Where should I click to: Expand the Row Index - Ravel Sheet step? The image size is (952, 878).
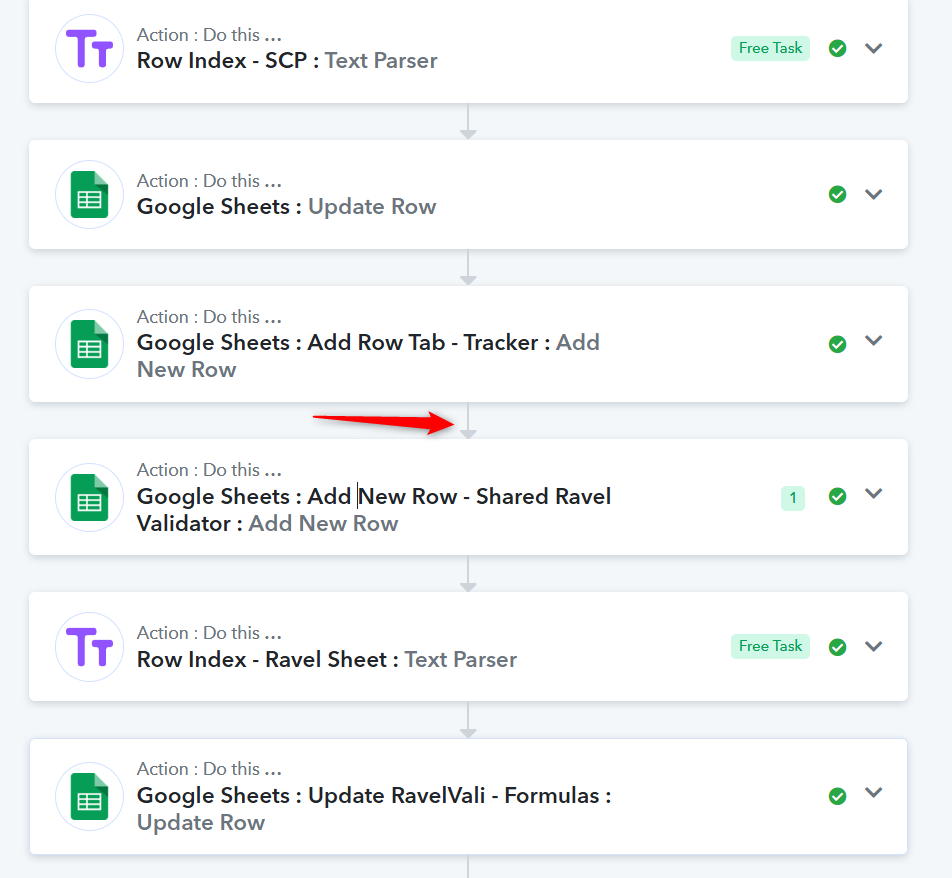click(873, 646)
